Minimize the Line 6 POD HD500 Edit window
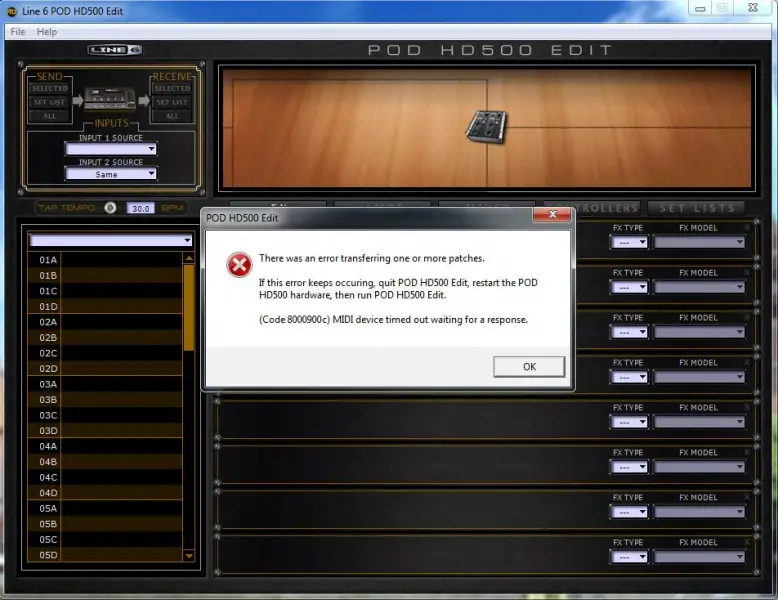 tap(700, 8)
